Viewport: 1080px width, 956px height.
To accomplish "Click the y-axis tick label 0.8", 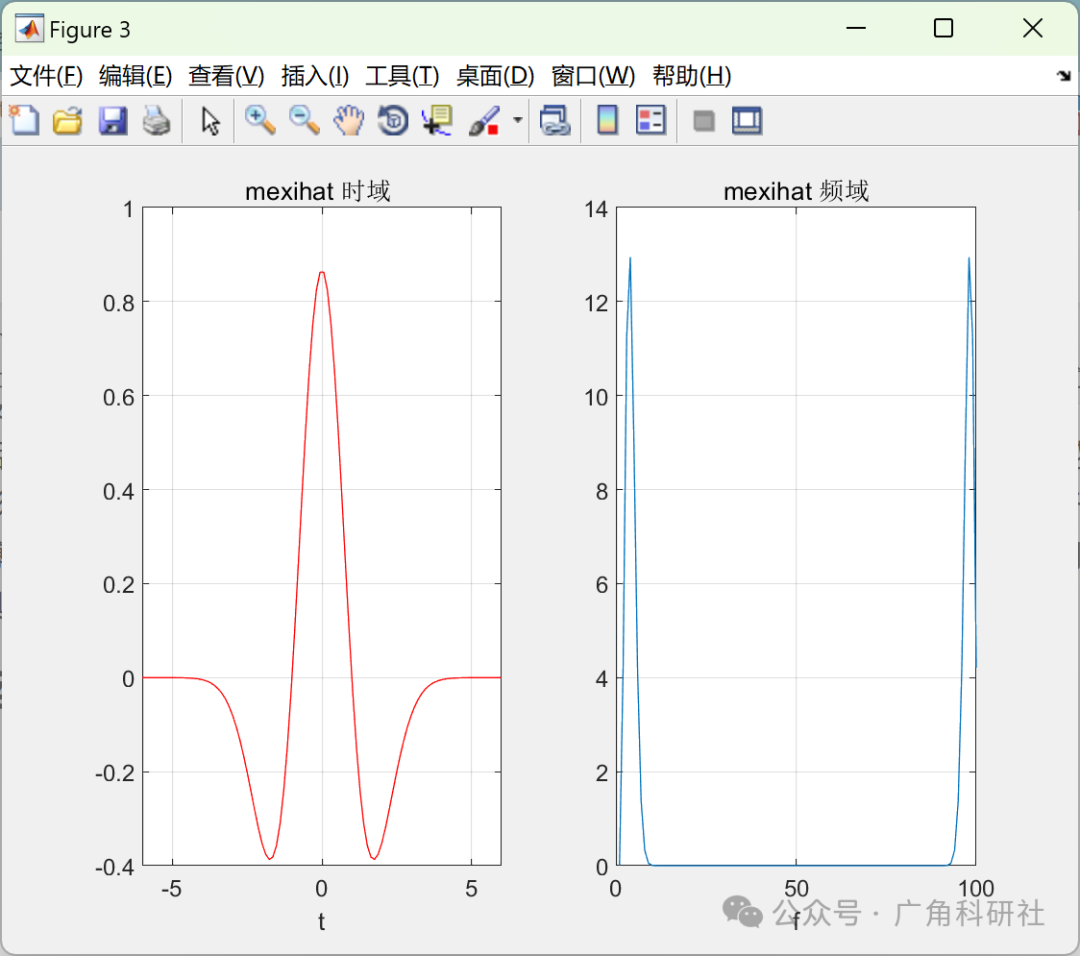I will point(118,303).
